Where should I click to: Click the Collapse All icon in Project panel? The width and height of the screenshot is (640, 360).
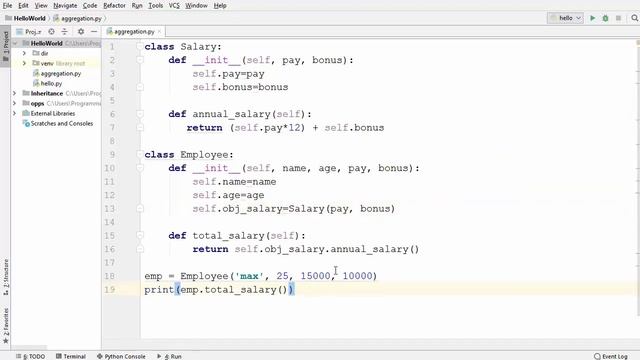[64, 31]
